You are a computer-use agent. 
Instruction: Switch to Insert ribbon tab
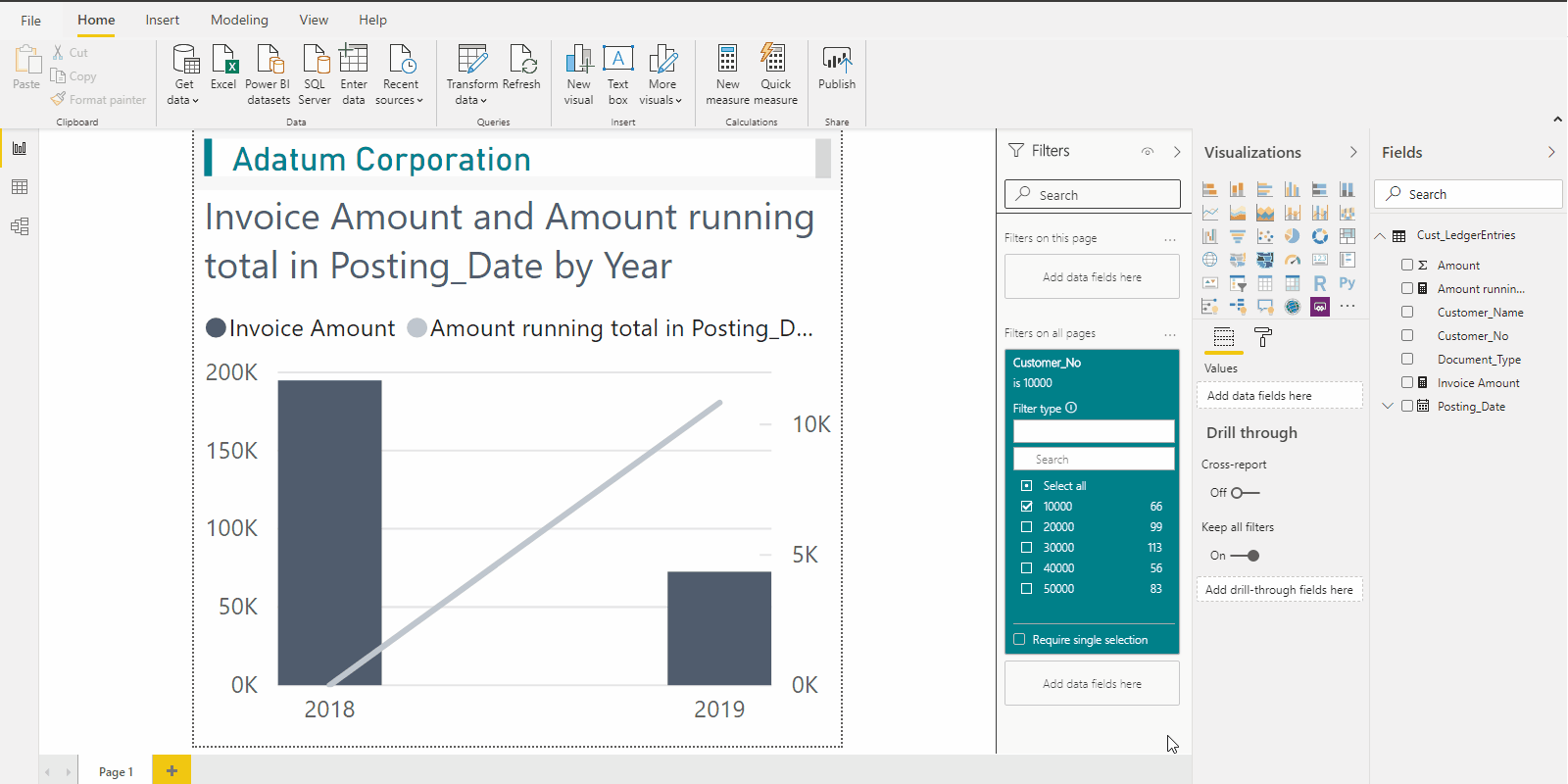(163, 20)
